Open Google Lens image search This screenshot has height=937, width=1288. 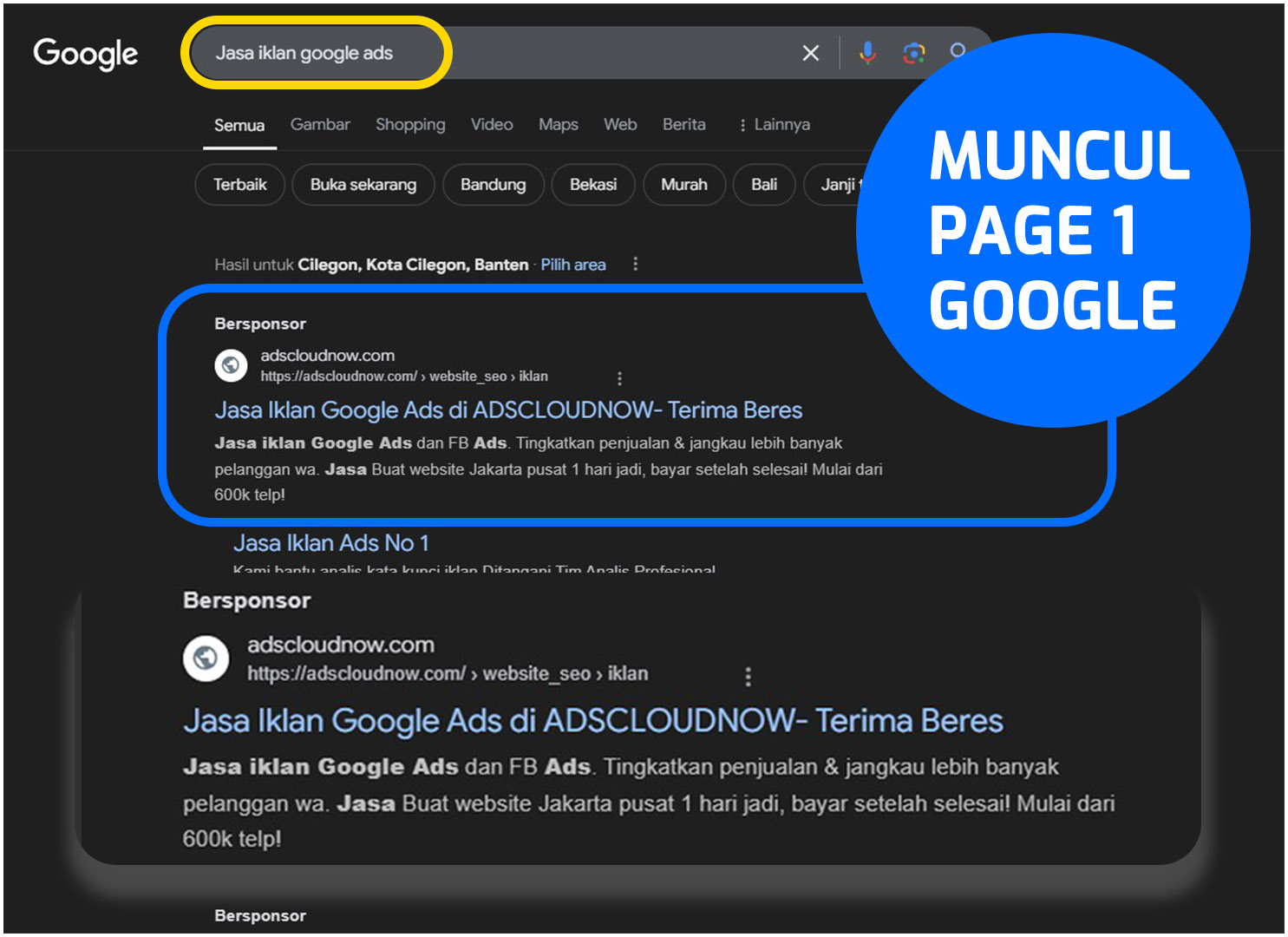913,53
